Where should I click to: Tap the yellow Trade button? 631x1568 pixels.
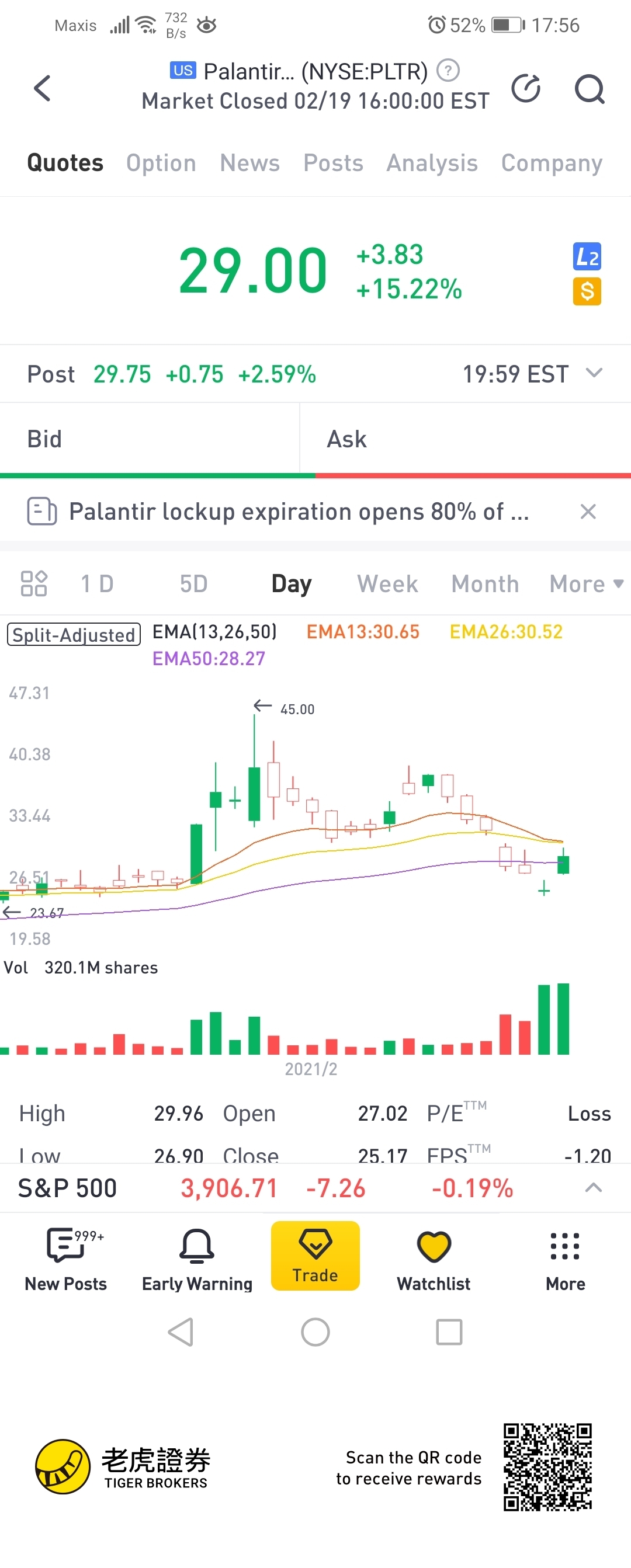pyautogui.click(x=315, y=1255)
